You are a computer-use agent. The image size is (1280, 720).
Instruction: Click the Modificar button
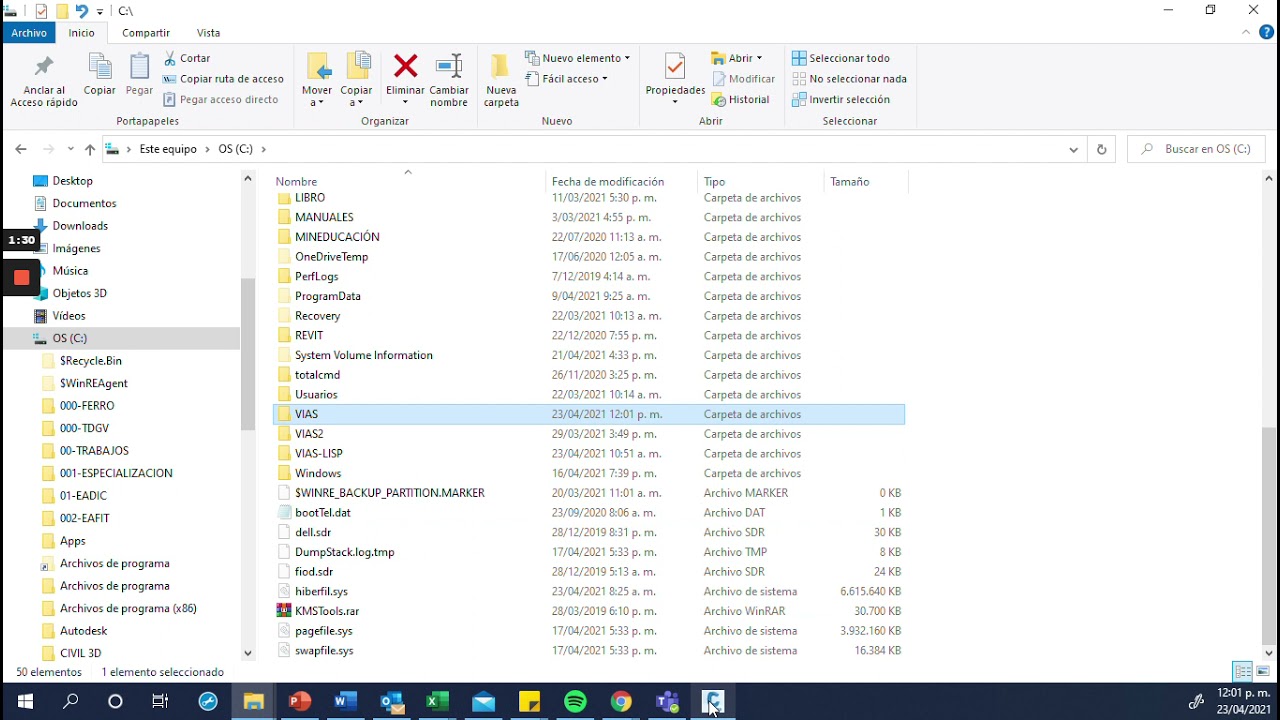click(x=743, y=79)
